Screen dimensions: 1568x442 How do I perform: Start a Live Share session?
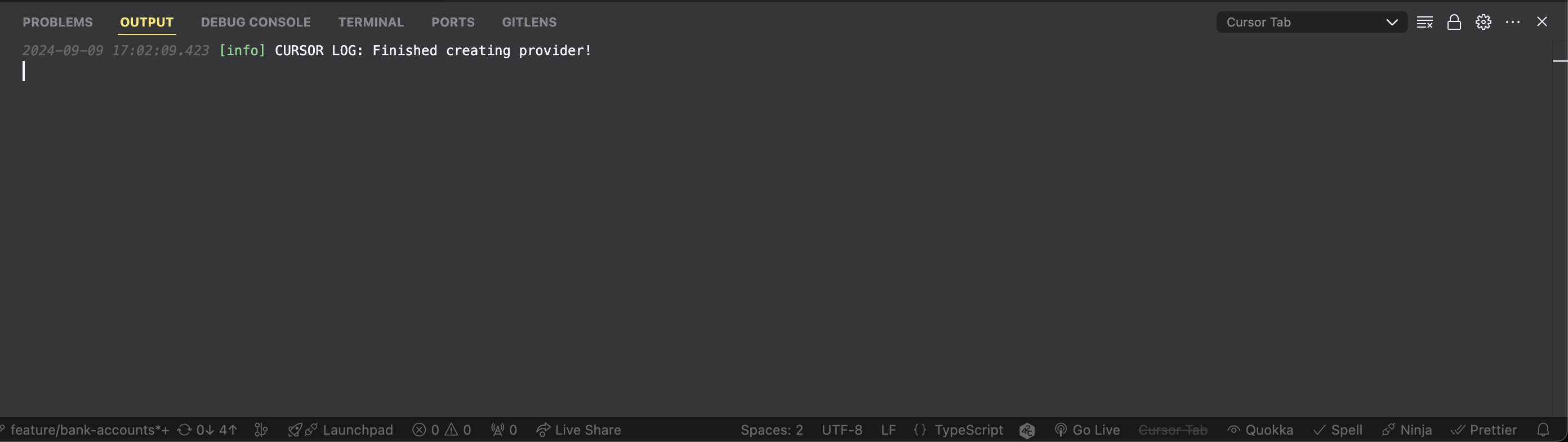pos(578,430)
